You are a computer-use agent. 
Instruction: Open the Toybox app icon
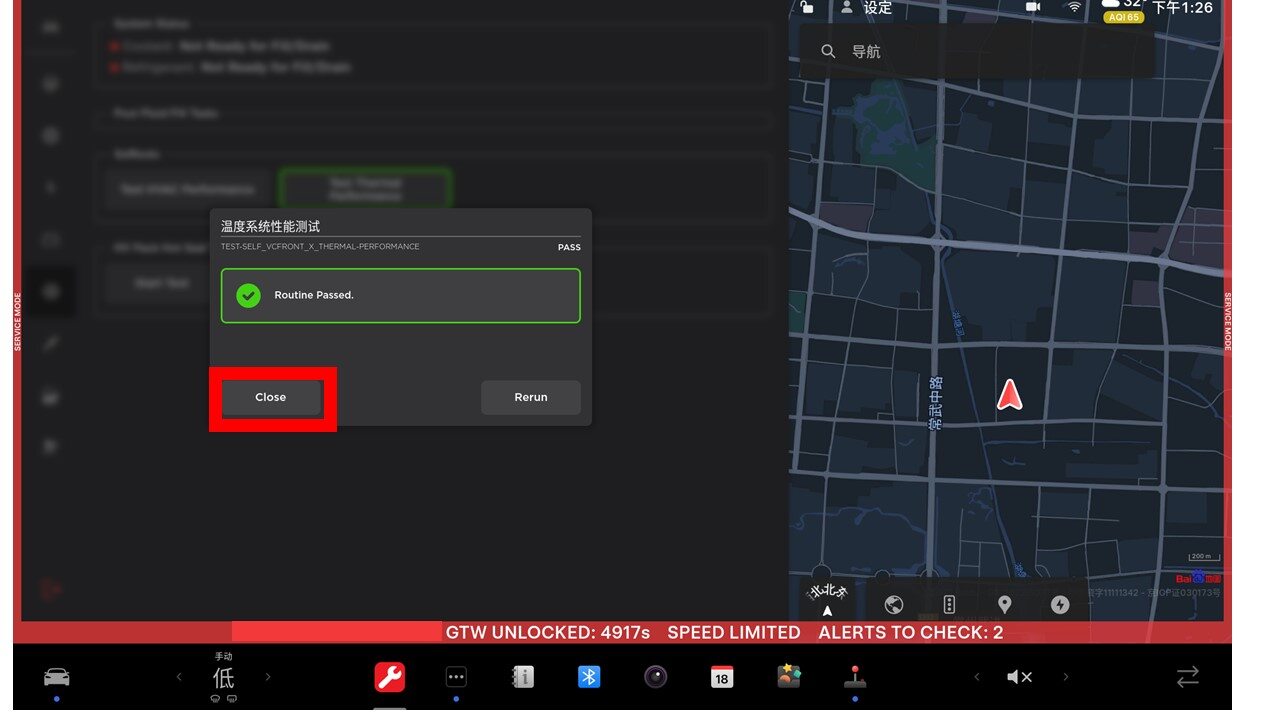(x=788, y=677)
